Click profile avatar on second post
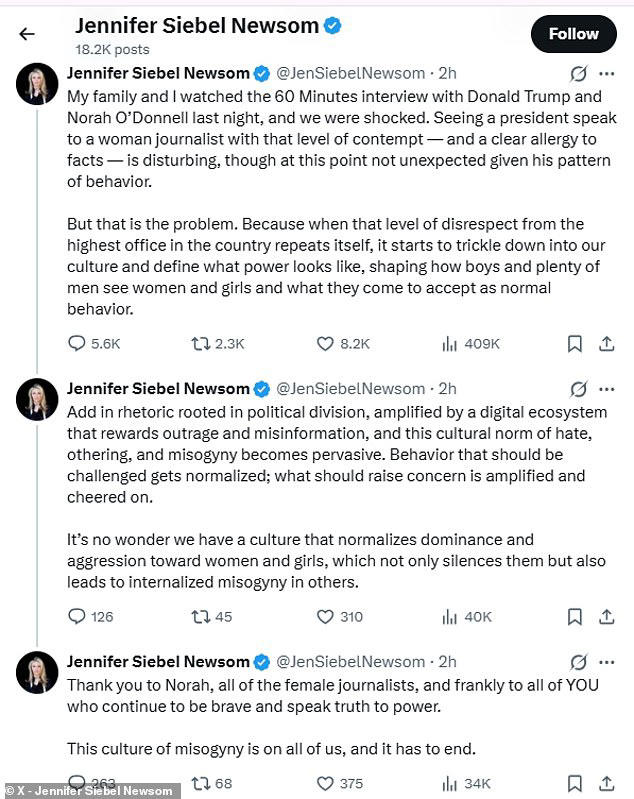The image size is (634, 799). tap(37, 400)
